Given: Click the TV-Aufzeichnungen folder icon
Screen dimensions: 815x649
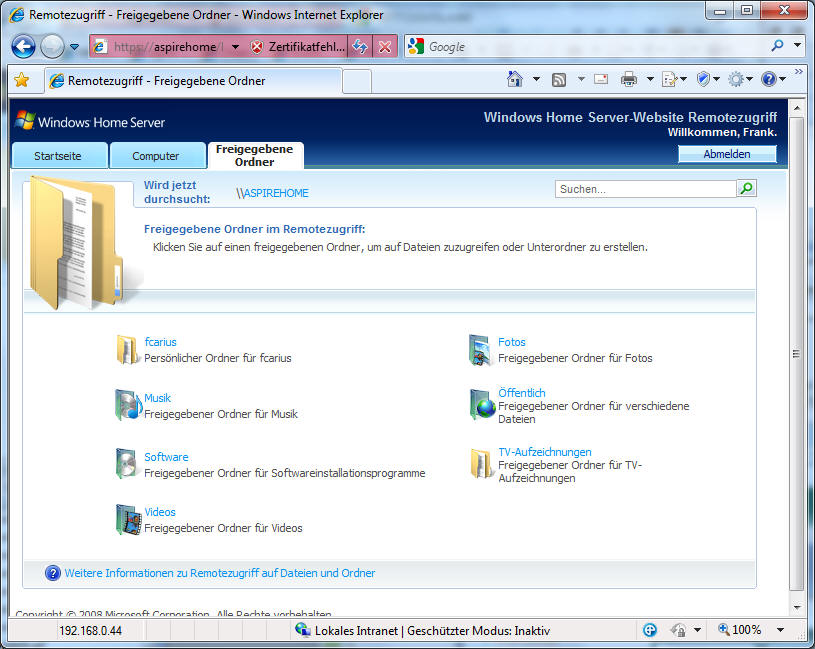Looking at the screenshot, I should tap(481, 463).
